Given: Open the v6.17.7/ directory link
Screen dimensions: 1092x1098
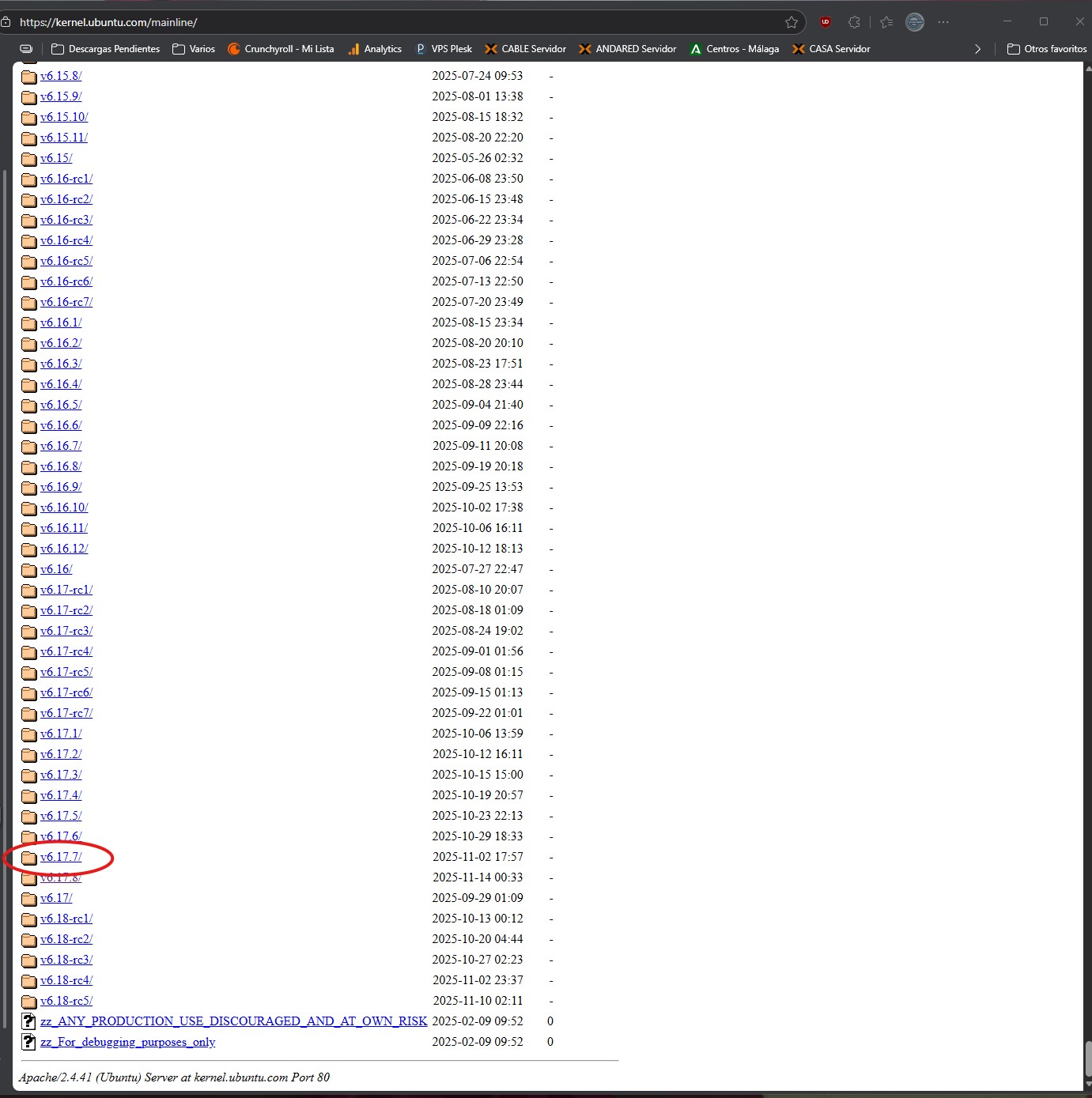Looking at the screenshot, I should click(61, 857).
